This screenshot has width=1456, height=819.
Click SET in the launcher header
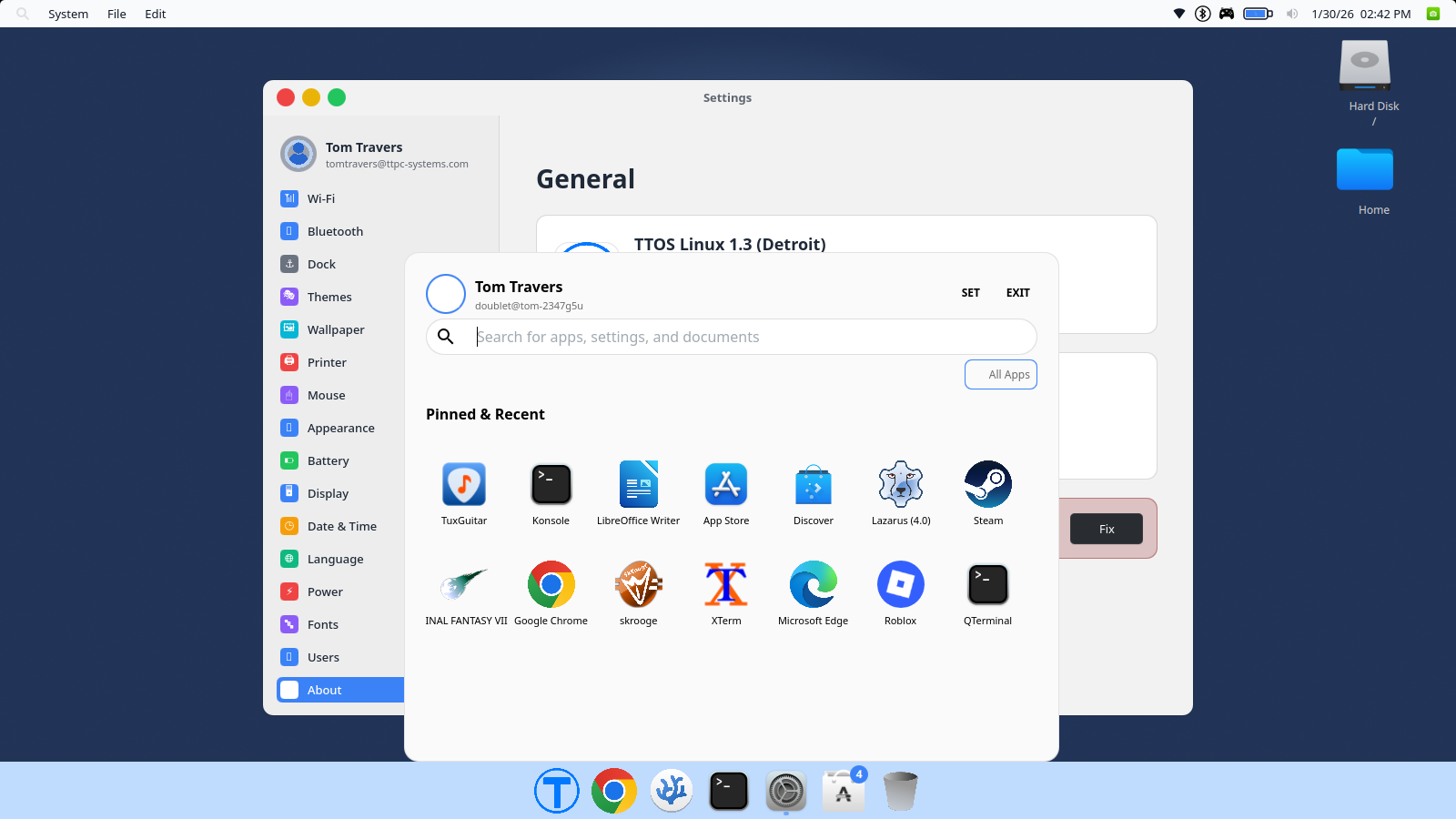pyautogui.click(x=971, y=293)
